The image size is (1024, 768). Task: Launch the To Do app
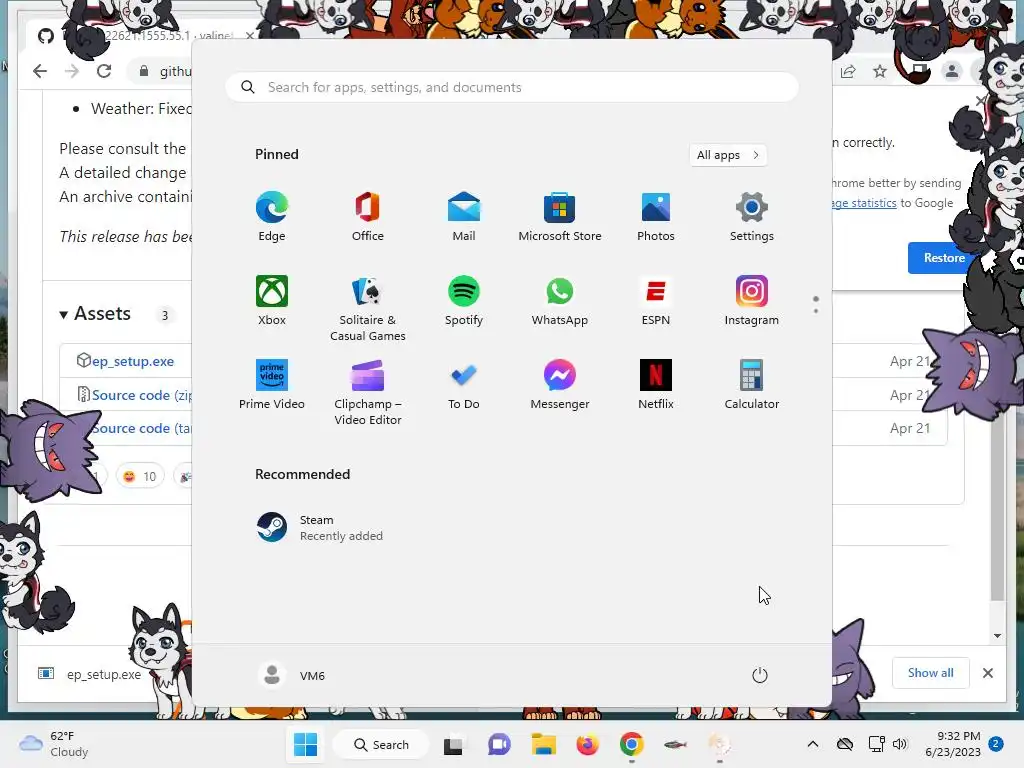pyautogui.click(x=464, y=385)
